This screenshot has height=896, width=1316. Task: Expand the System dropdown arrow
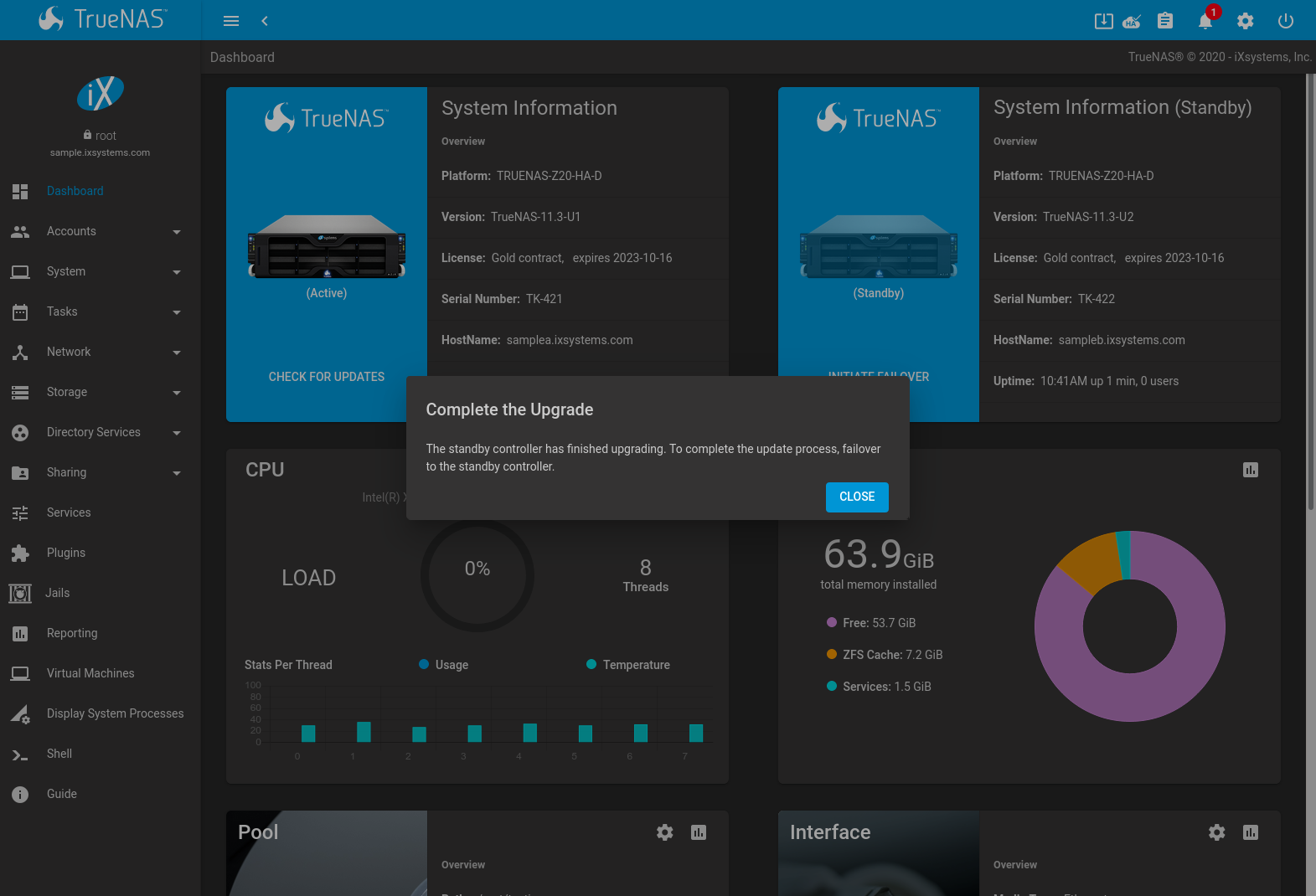[177, 272]
